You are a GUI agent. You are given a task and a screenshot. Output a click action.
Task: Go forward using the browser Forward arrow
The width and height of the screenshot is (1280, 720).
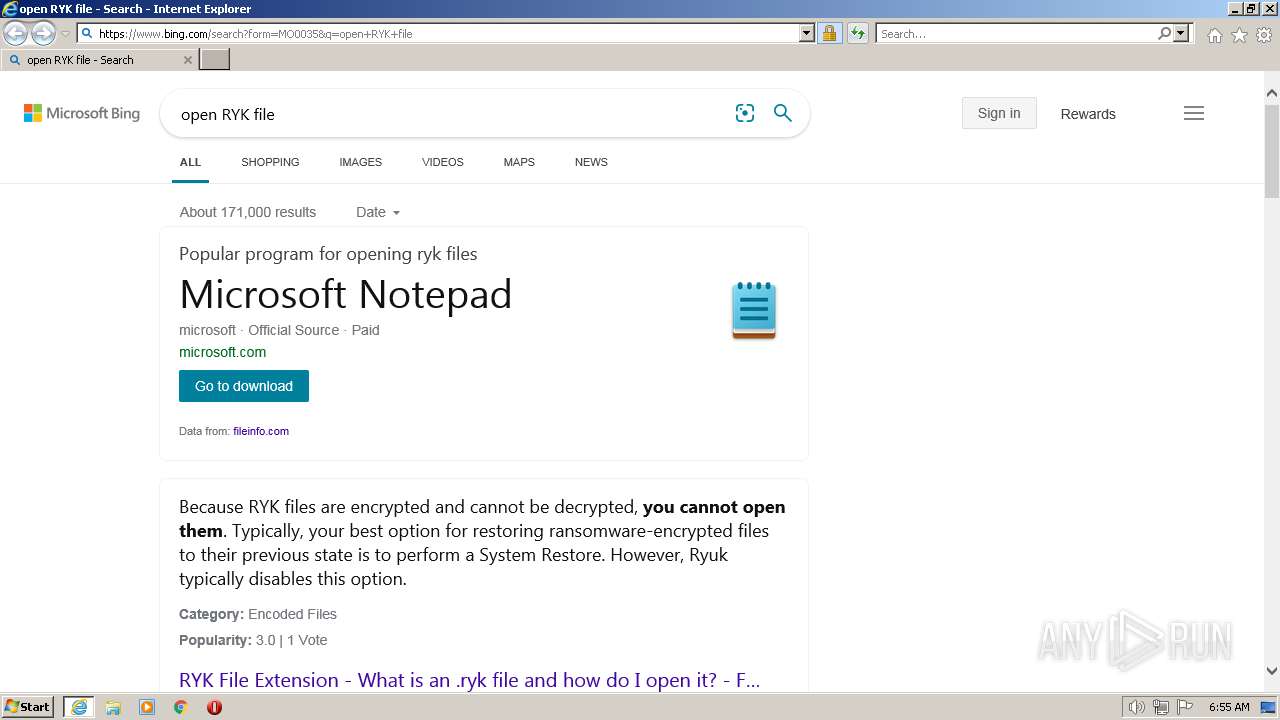(43, 34)
